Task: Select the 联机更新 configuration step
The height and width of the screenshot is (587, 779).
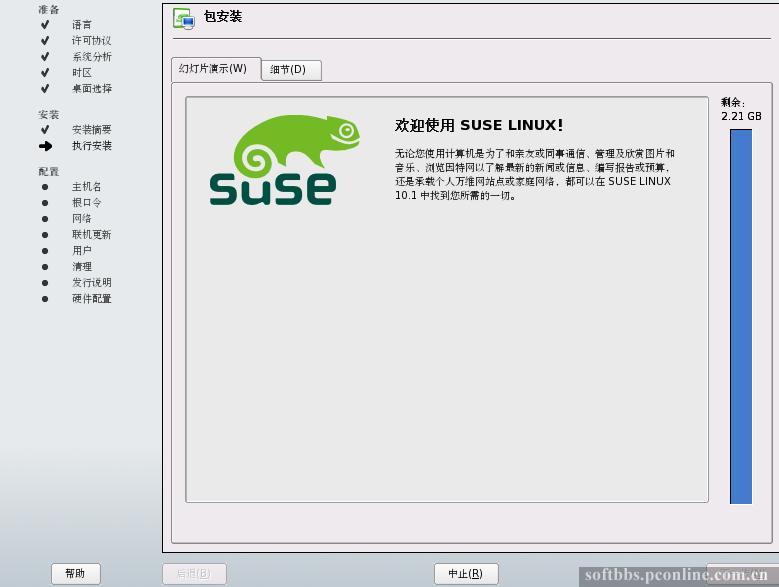Action: tap(91, 234)
